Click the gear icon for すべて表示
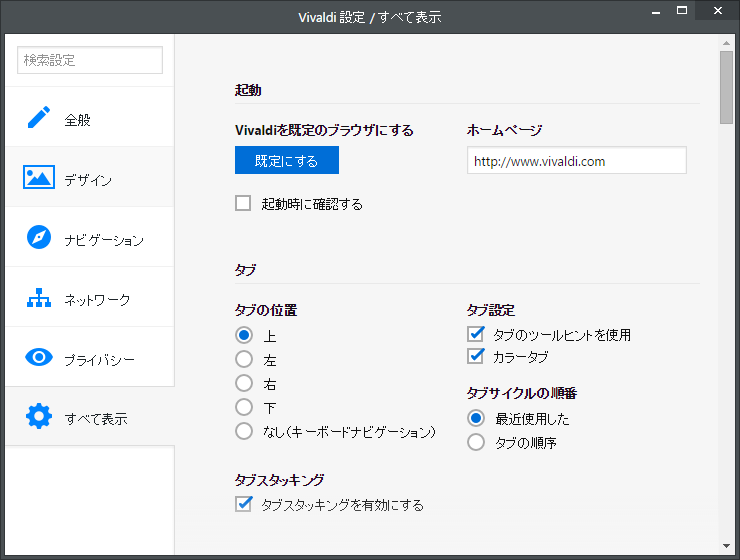 [39, 416]
